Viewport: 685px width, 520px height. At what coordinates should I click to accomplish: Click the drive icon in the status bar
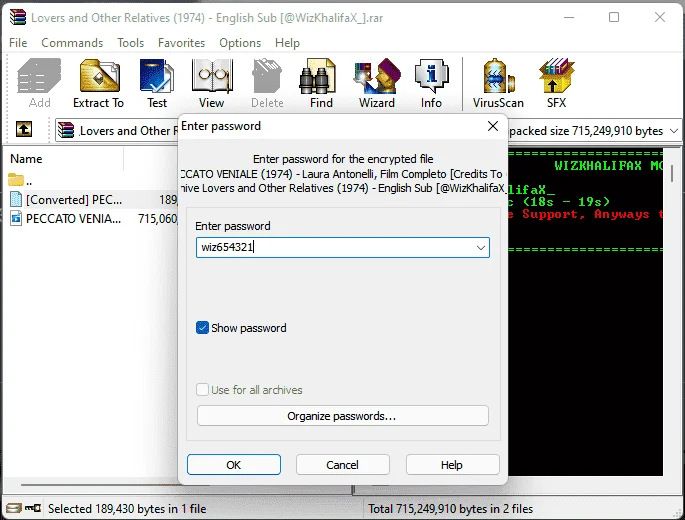[x=14, y=508]
